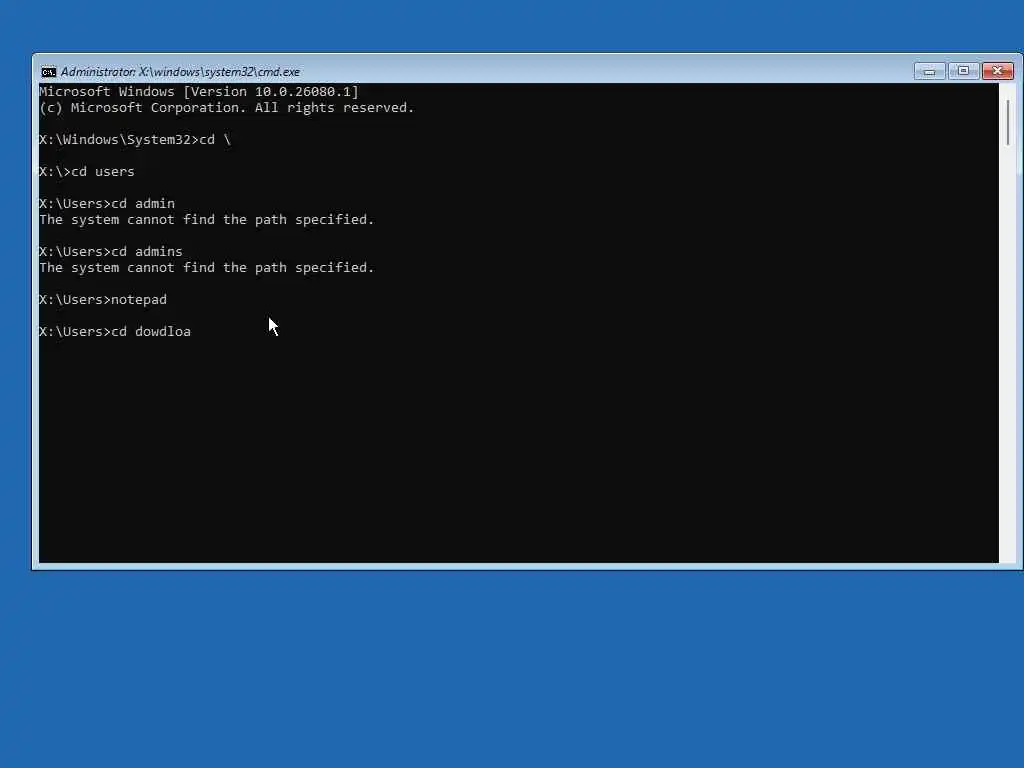The height and width of the screenshot is (768, 1024).
Task: Click the 'X:\Windows\System32>cd \' command line
Action: [x=135, y=140]
